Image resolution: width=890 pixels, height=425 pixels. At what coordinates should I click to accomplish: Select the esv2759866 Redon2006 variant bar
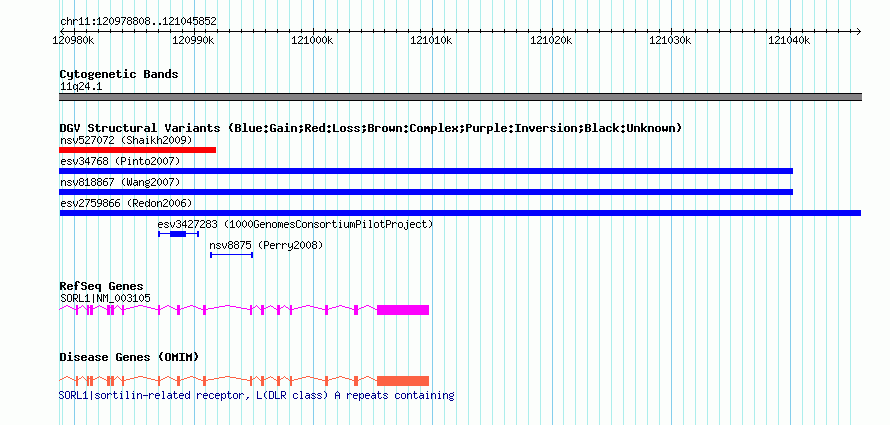point(460,213)
